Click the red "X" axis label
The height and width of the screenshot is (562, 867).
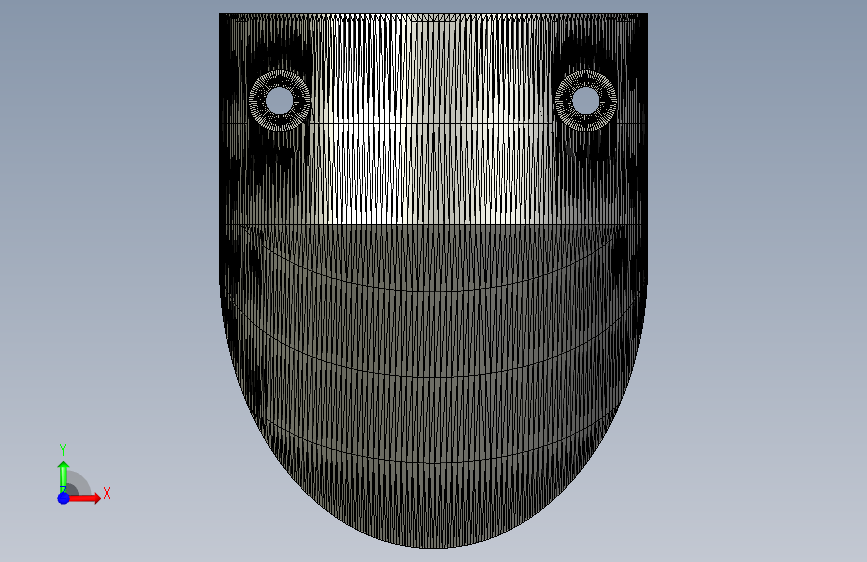click(107, 493)
